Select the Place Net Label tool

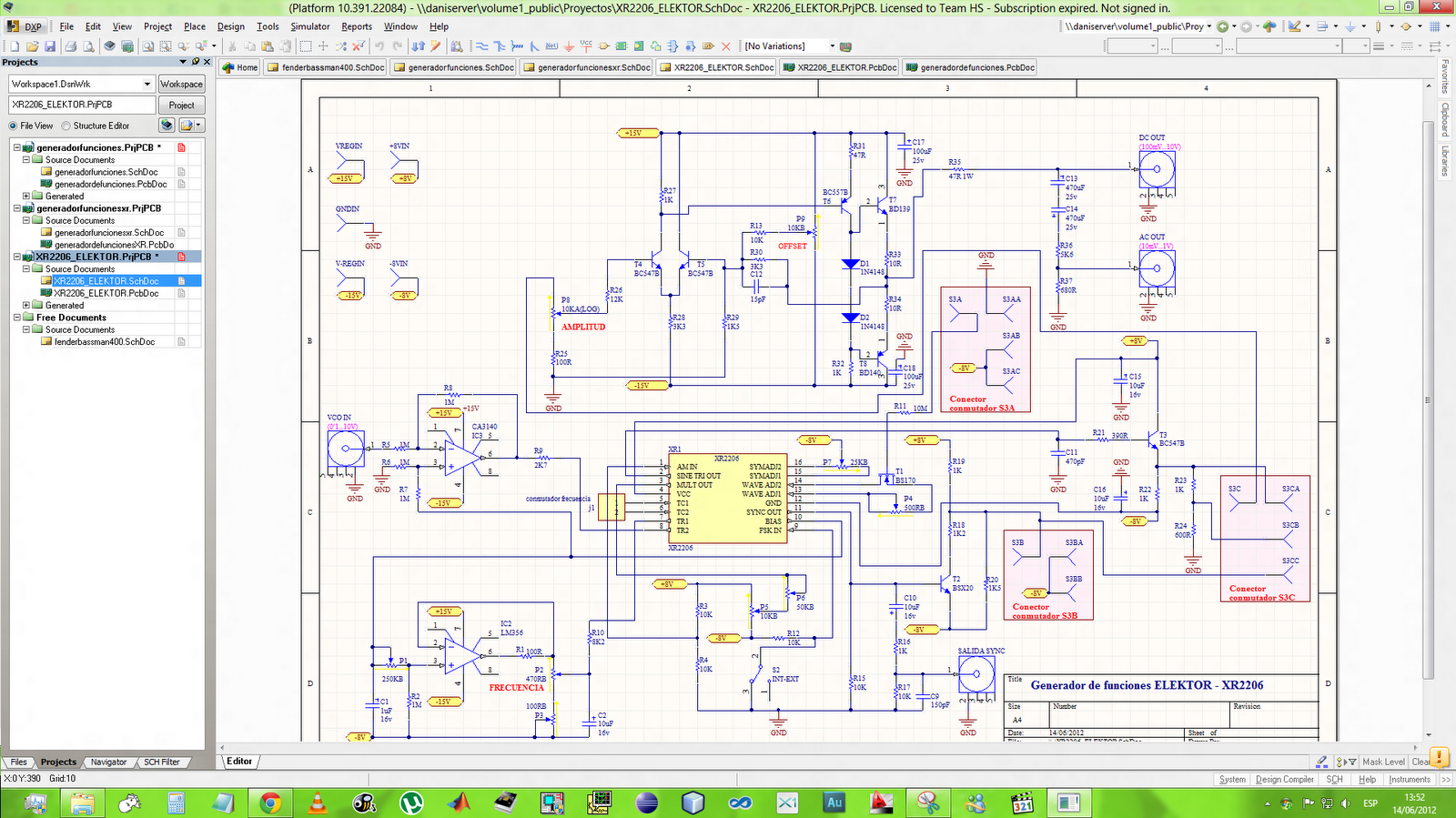point(551,46)
